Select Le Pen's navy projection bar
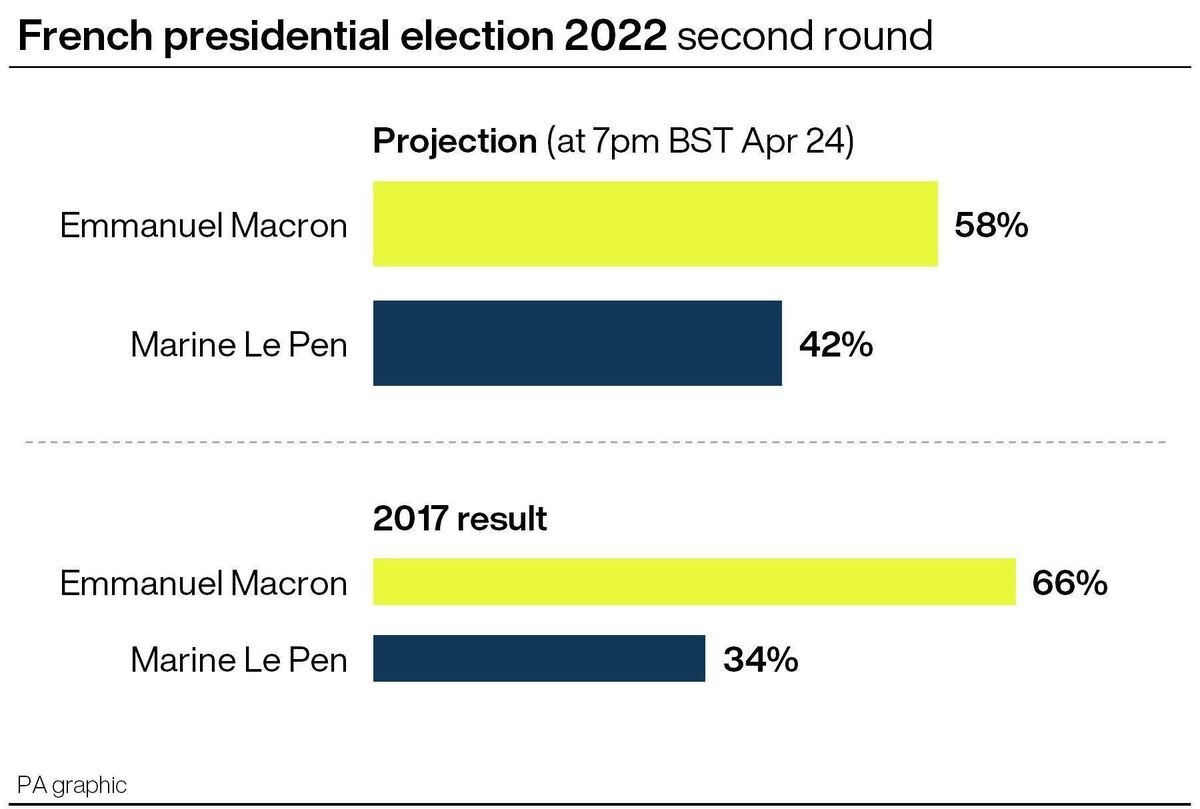1200x809 pixels. pyautogui.click(x=577, y=343)
